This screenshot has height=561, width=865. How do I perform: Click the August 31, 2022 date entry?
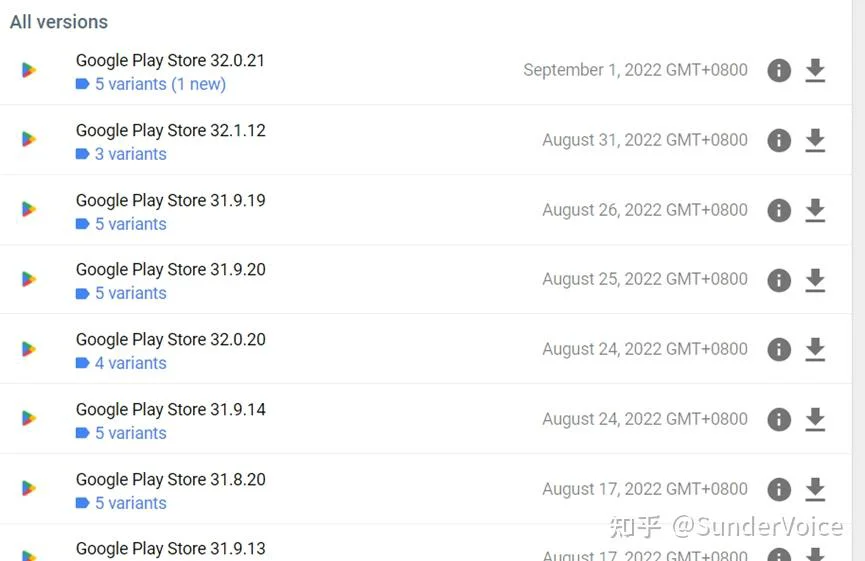pyautogui.click(x=645, y=140)
